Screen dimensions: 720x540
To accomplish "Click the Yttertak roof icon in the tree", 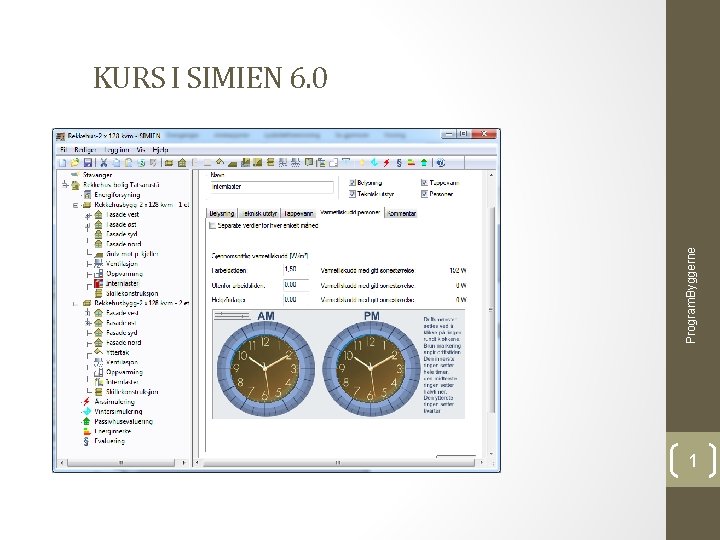I will tap(98, 352).
